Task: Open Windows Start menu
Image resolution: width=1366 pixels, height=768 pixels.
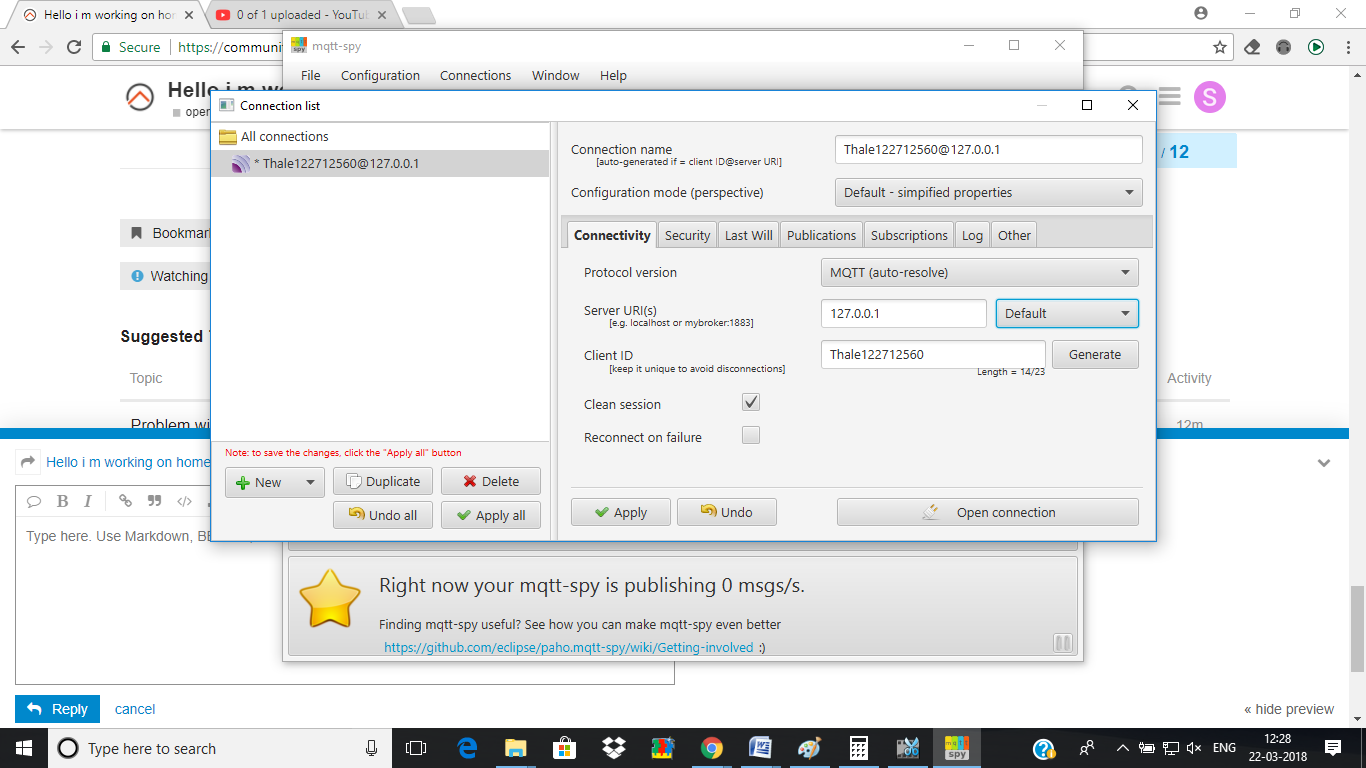Action: tap(23, 748)
